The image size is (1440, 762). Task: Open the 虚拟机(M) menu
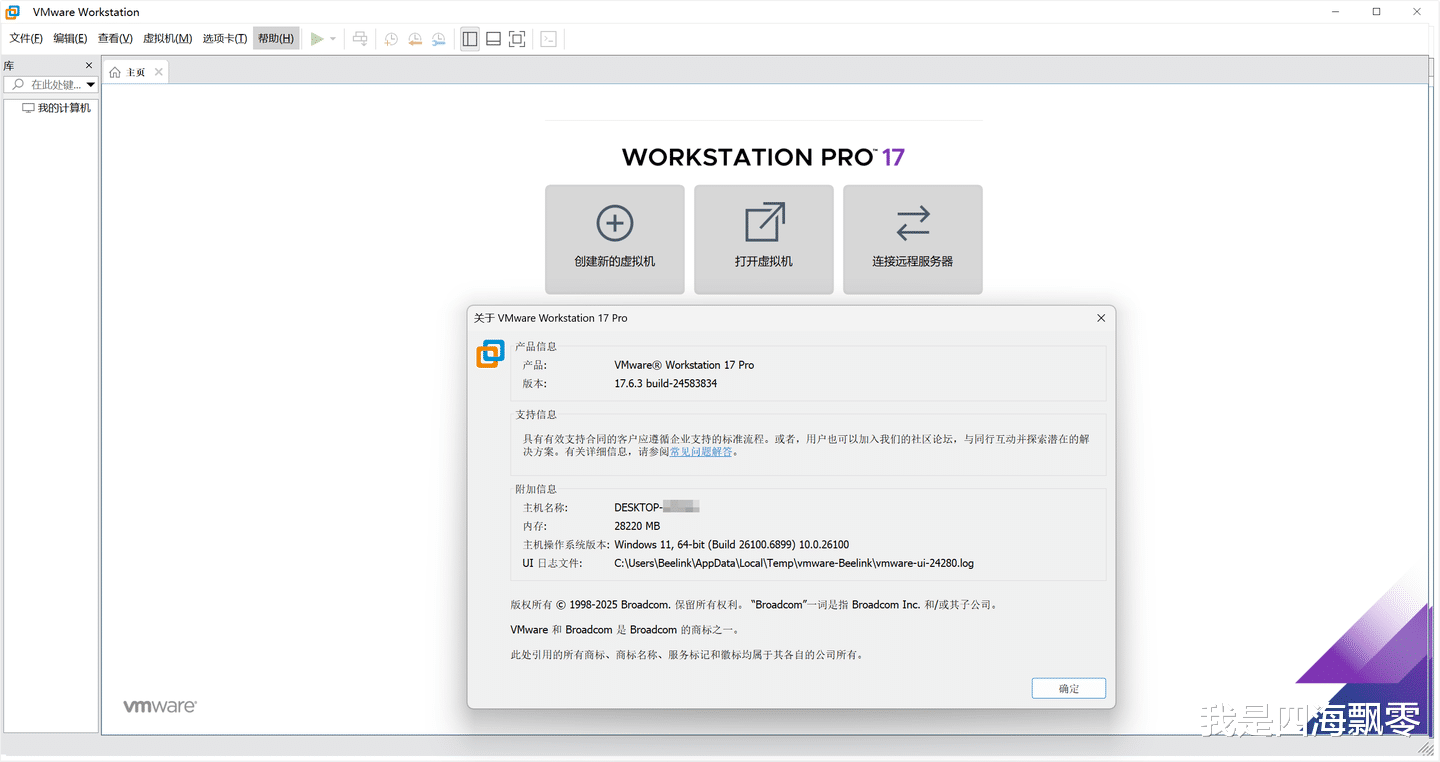click(x=167, y=39)
